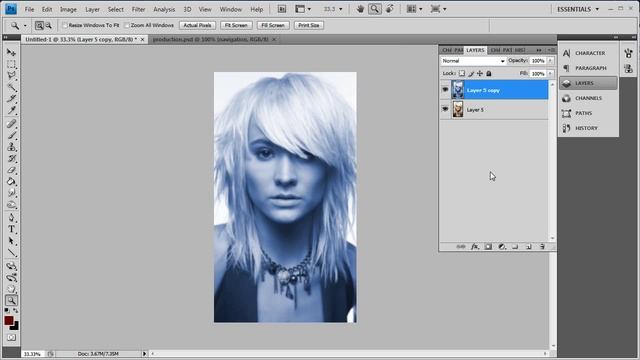Click Create new layer icon

(x=529, y=247)
